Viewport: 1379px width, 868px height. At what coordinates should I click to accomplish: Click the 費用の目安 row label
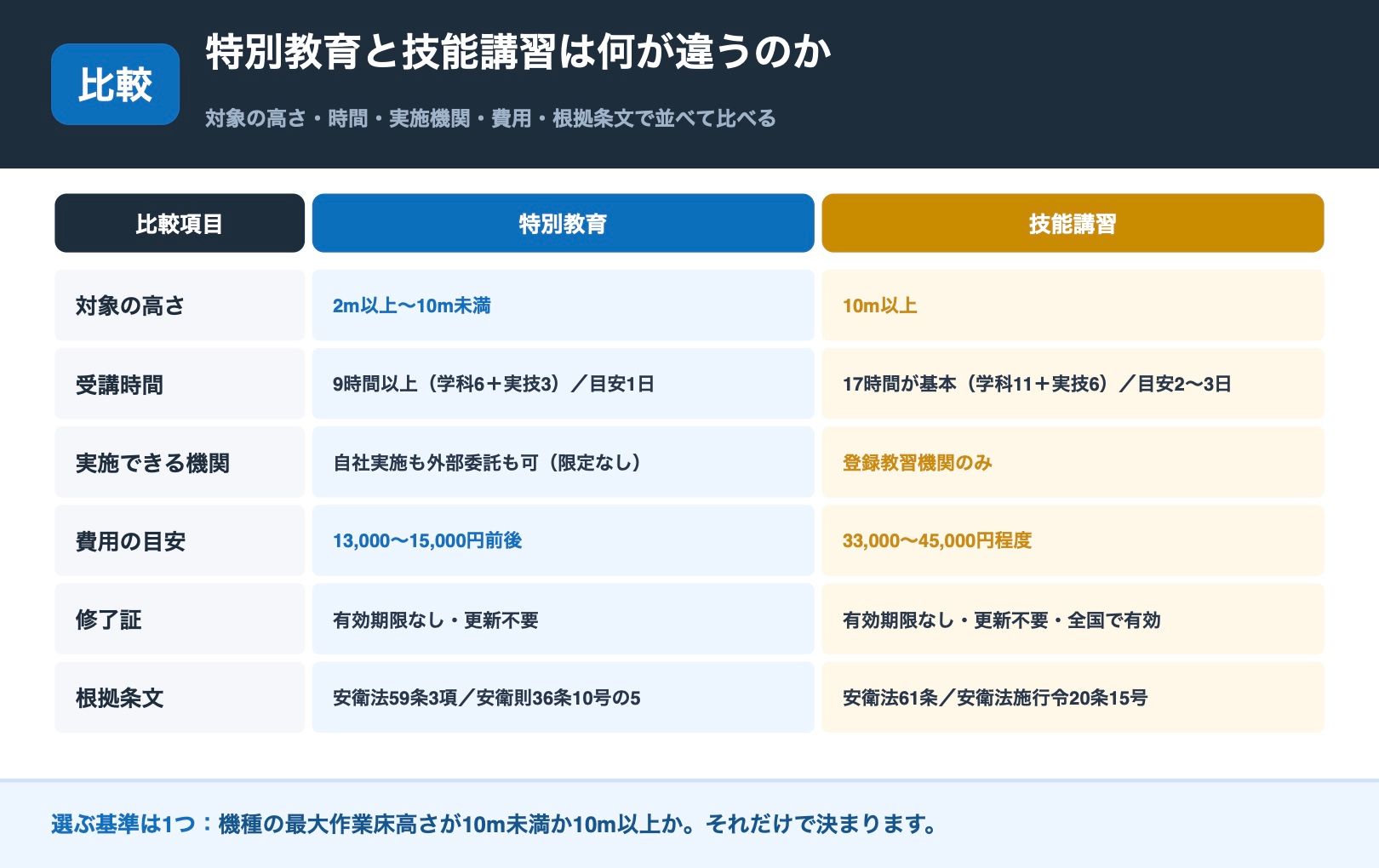(x=180, y=540)
